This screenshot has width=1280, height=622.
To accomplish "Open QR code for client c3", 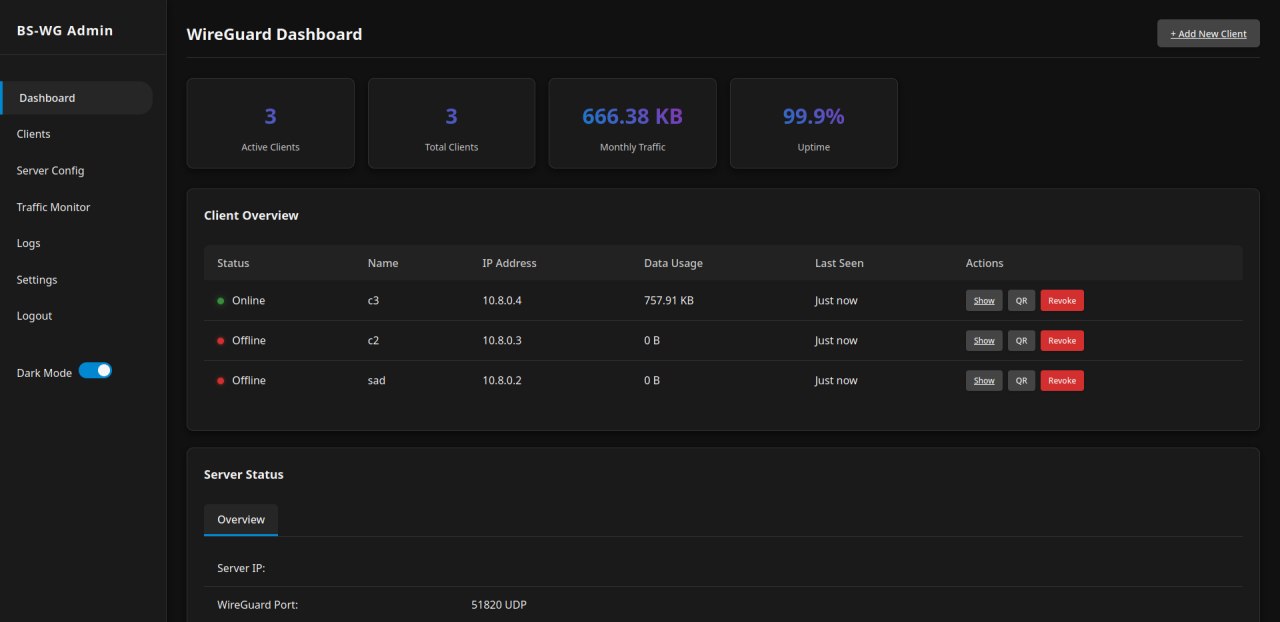I will coord(1021,300).
